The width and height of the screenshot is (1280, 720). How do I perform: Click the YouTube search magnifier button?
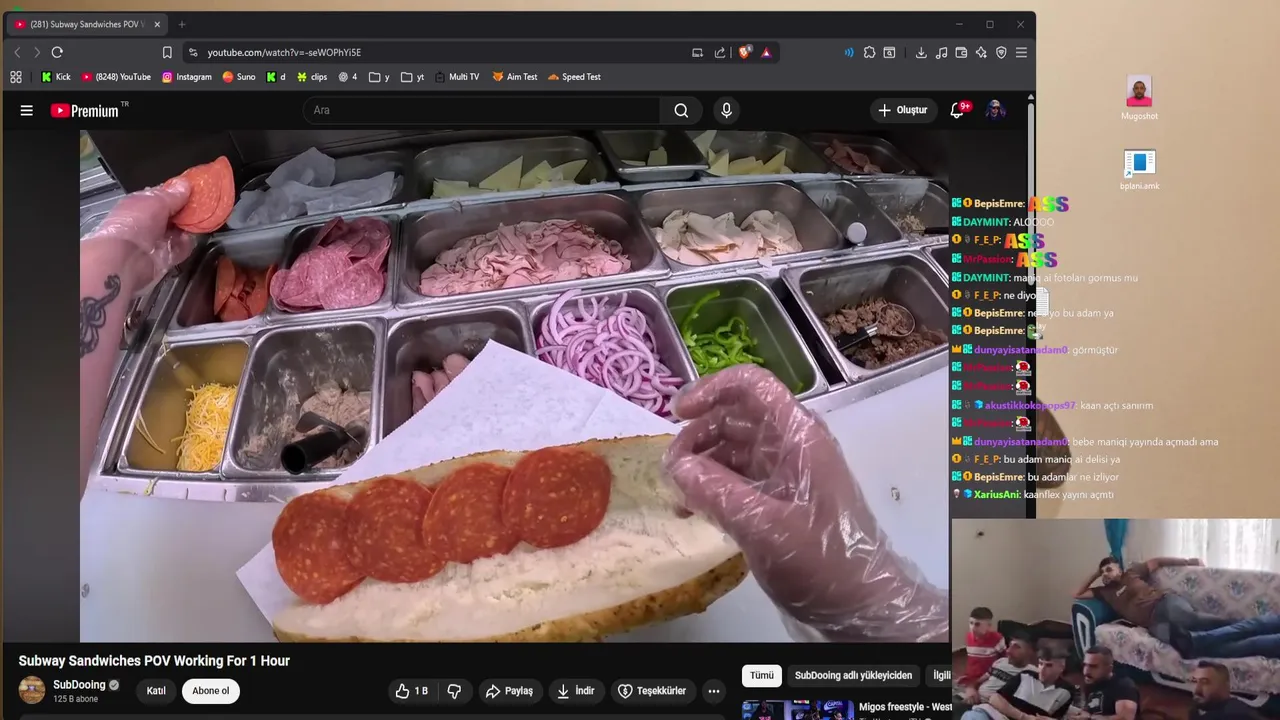click(x=681, y=110)
